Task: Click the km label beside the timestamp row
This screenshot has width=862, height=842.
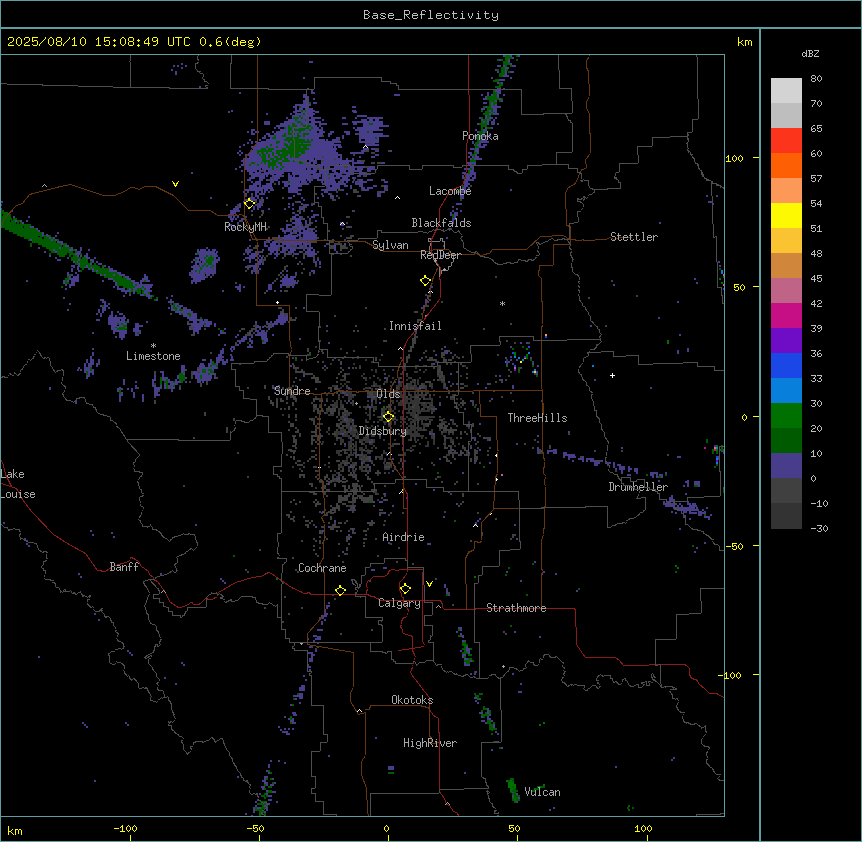Action: point(744,42)
